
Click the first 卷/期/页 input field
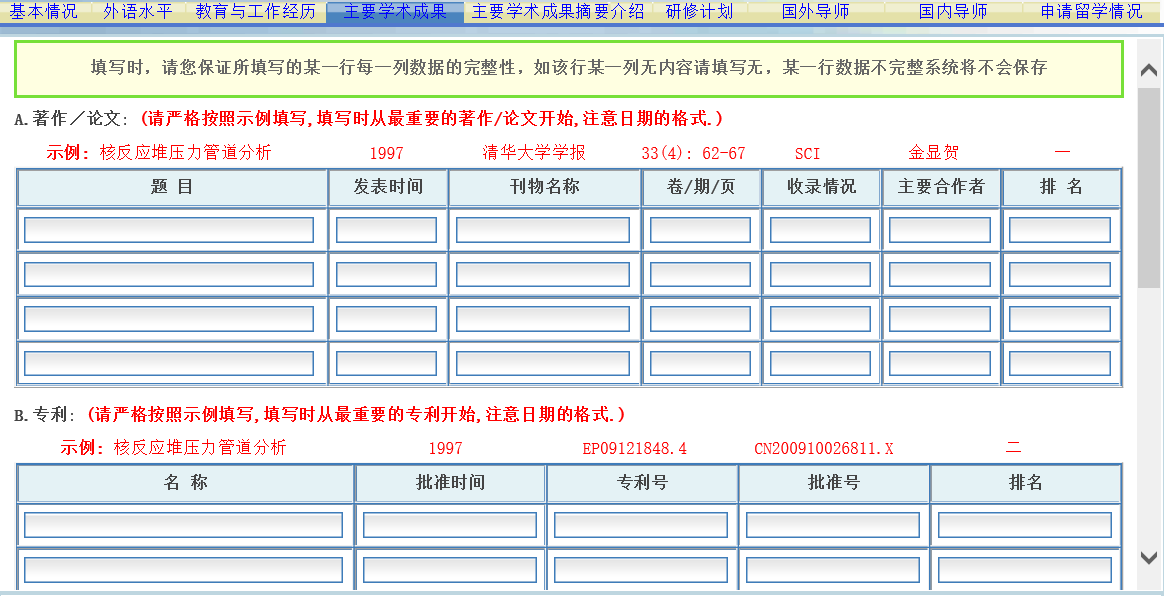click(x=700, y=228)
